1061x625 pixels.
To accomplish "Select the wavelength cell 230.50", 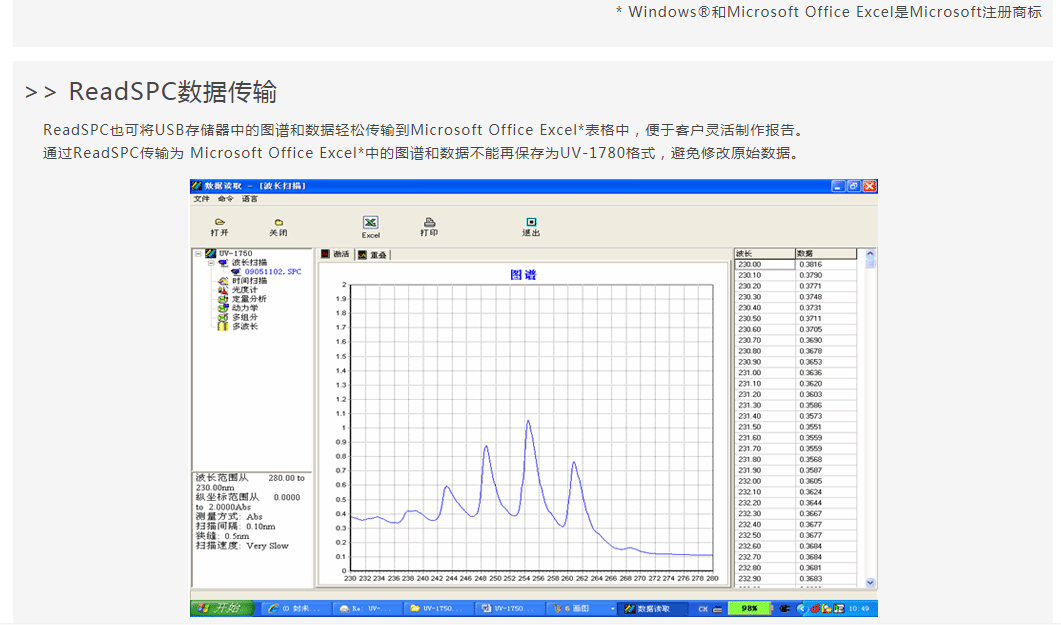I will (765, 319).
